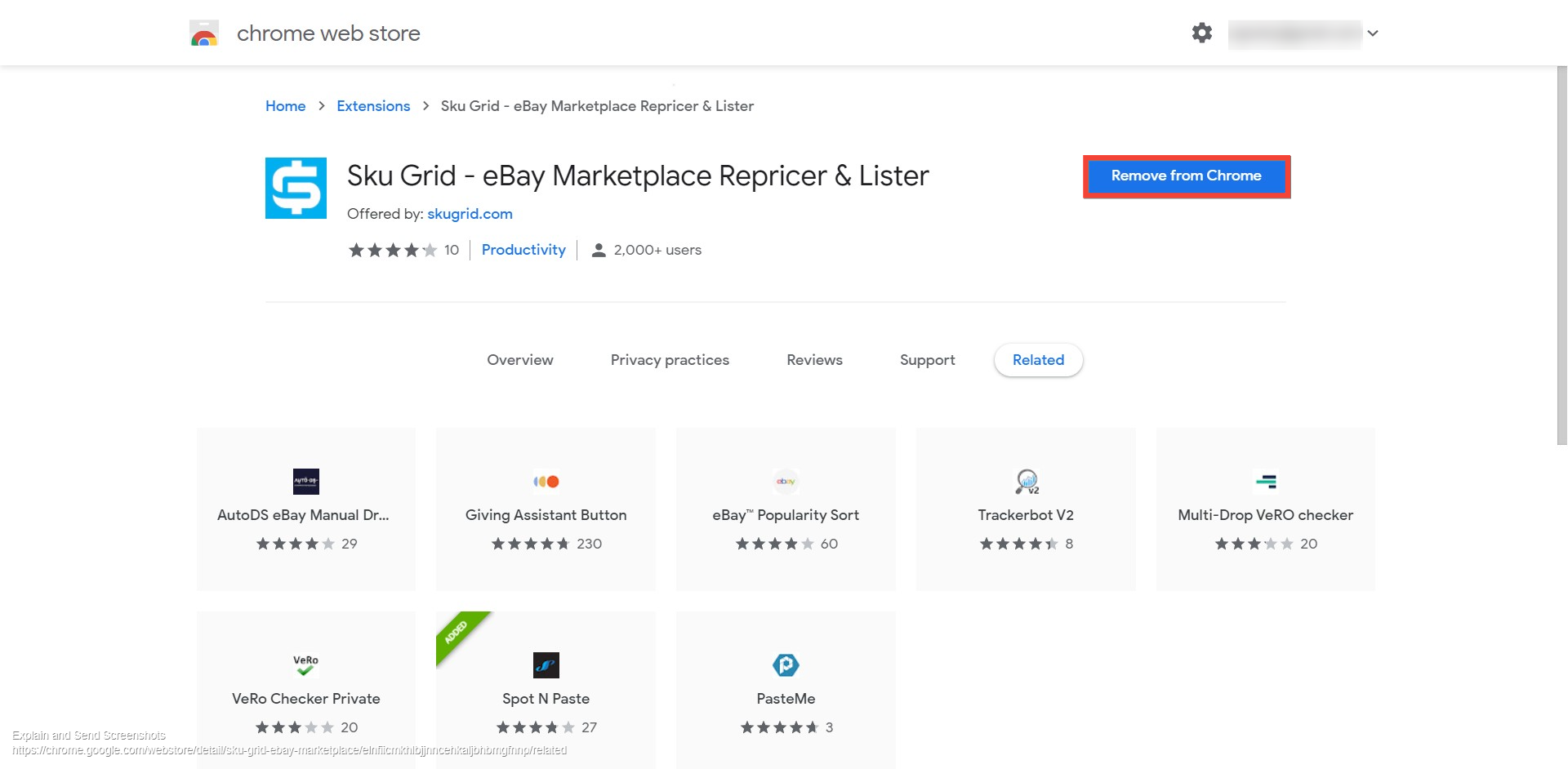Switch to the Reviews tab
1568x769 pixels.
[814, 360]
